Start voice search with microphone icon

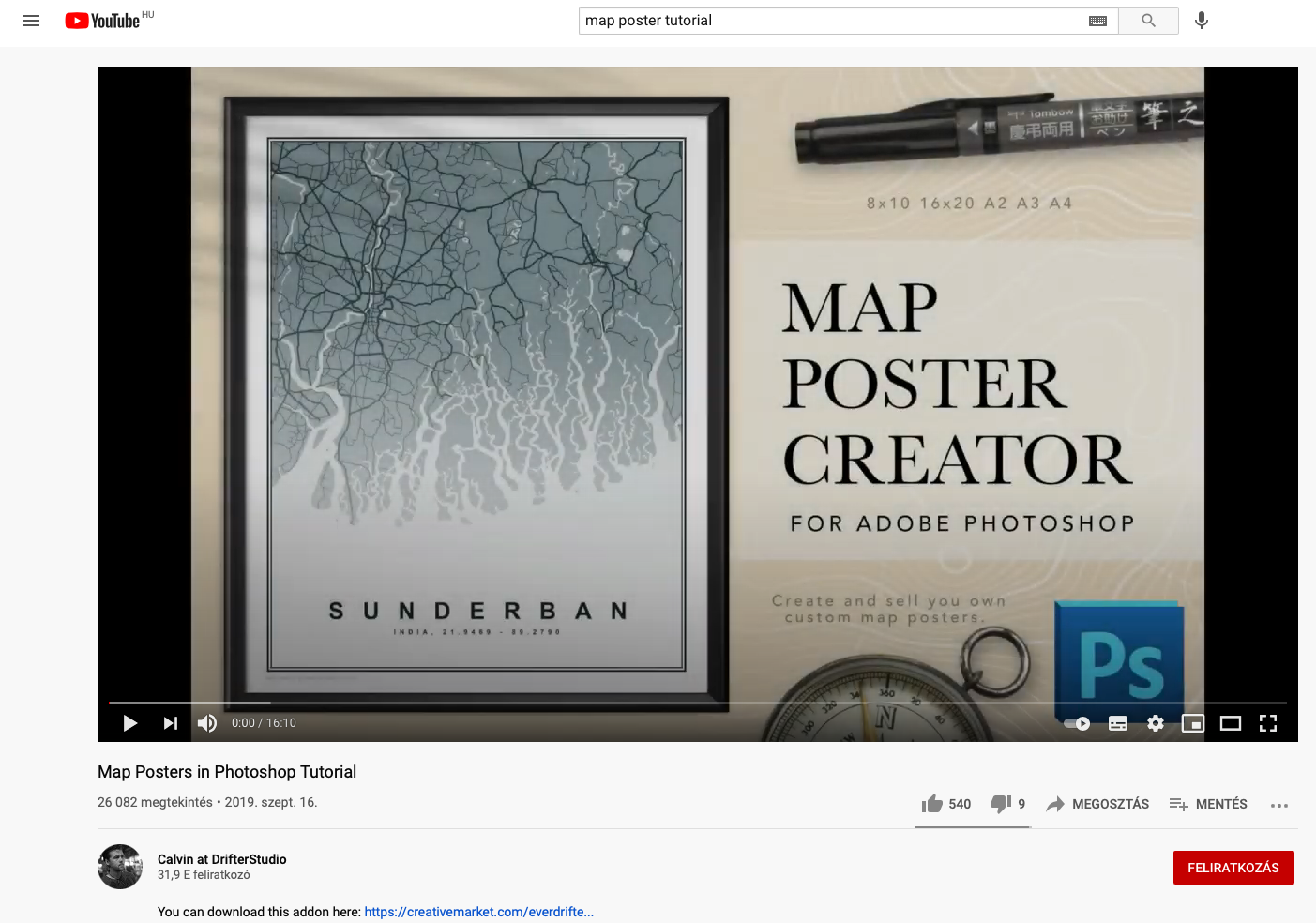(1202, 21)
